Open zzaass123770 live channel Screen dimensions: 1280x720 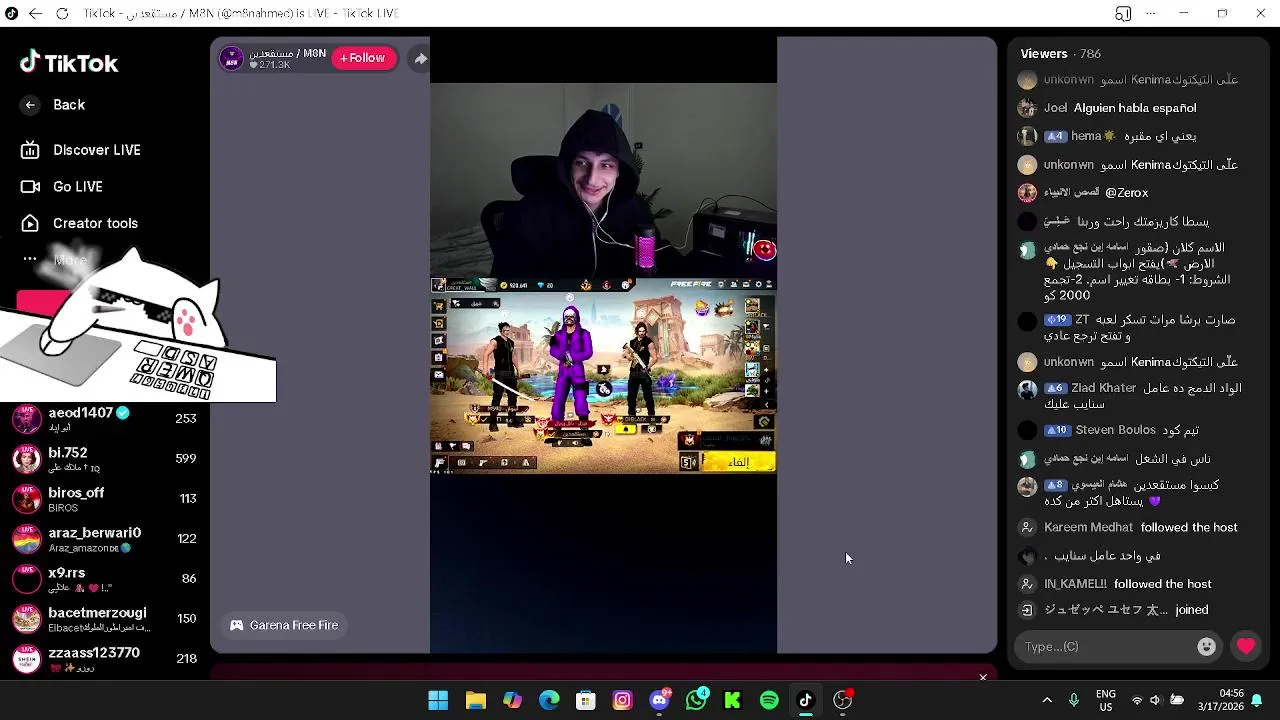click(105, 658)
